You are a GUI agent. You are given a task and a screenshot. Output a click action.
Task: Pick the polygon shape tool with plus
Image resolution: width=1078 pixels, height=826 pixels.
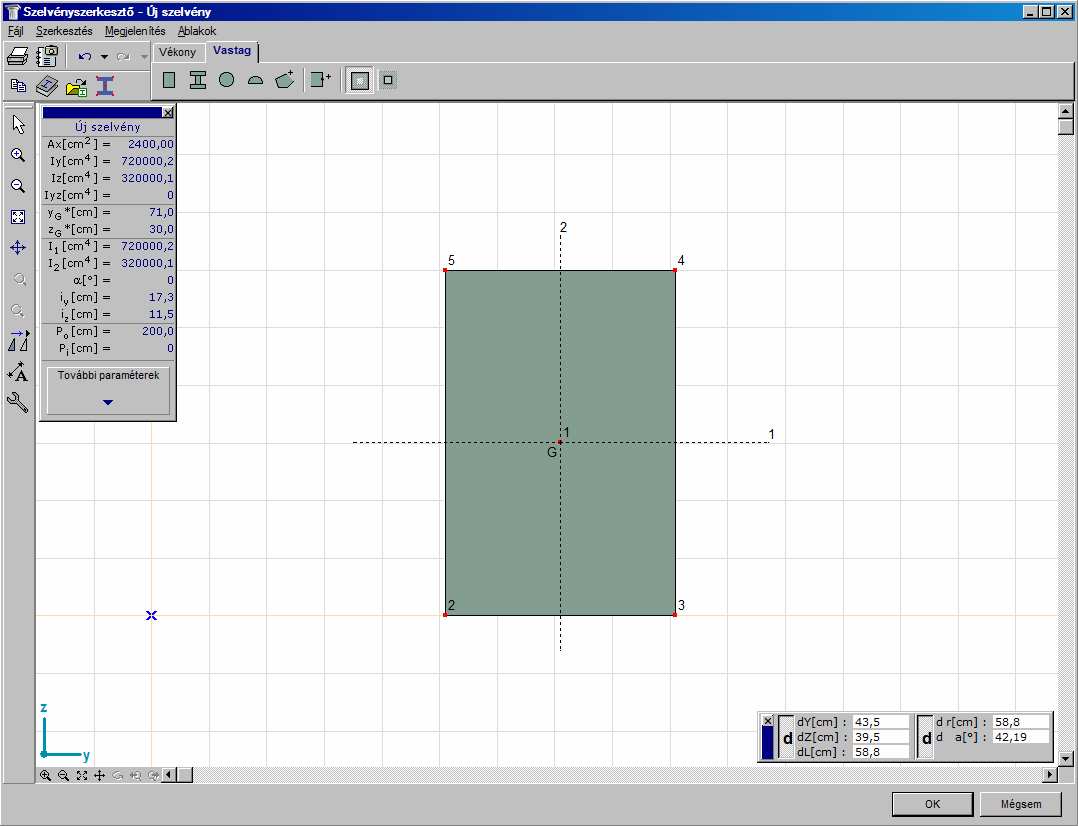click(285, 80)
